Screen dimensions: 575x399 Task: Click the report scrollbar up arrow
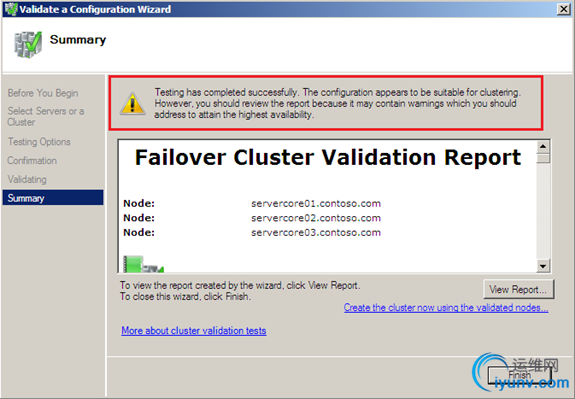coord(543,147)
